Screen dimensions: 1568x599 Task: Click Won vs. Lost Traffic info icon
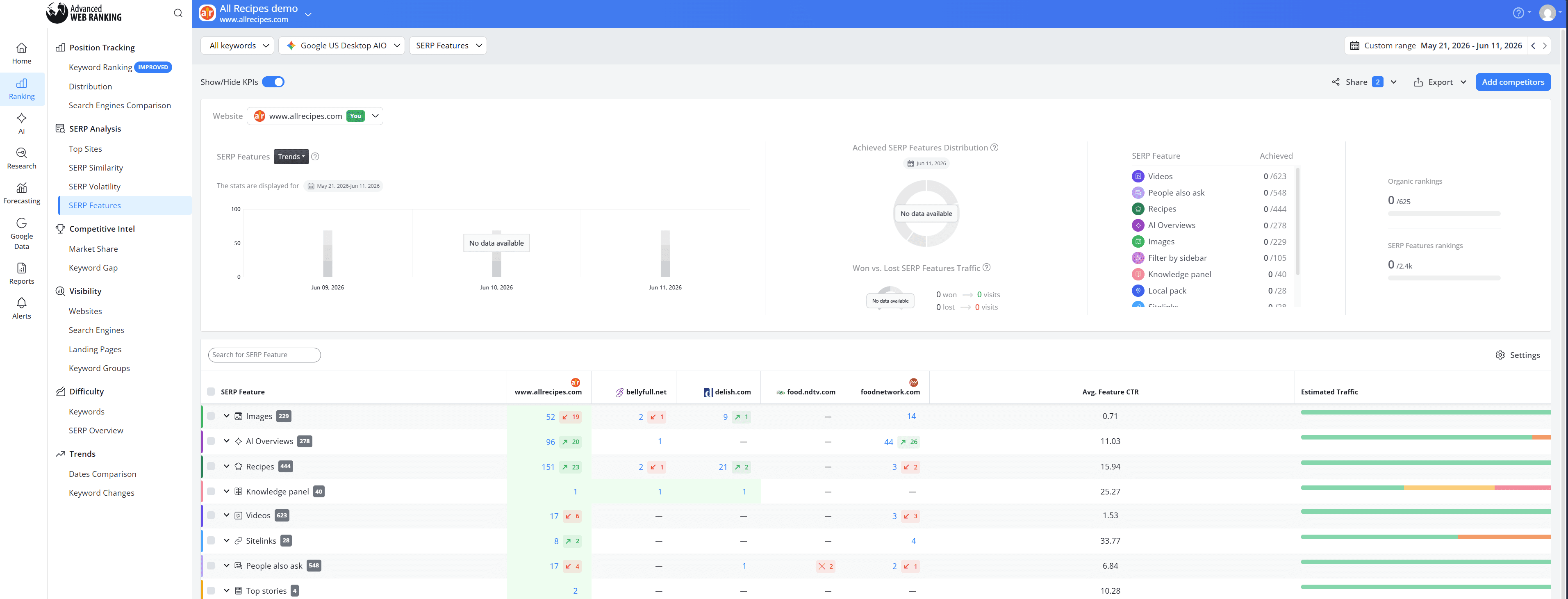(986, 267)
